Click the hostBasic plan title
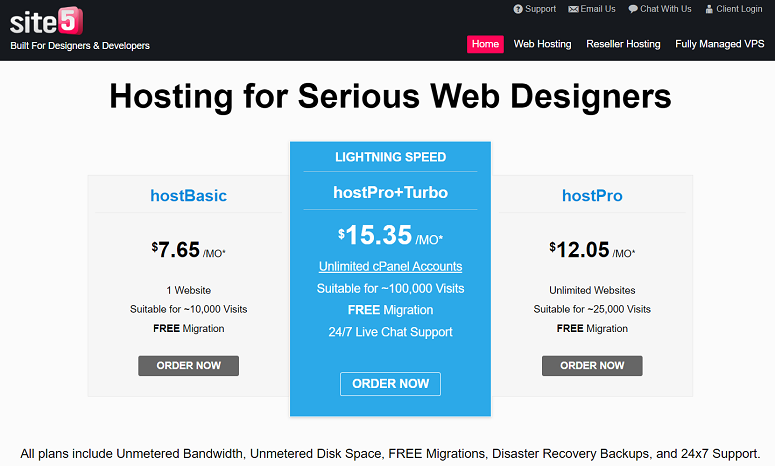775x466 pixels. 188,196
